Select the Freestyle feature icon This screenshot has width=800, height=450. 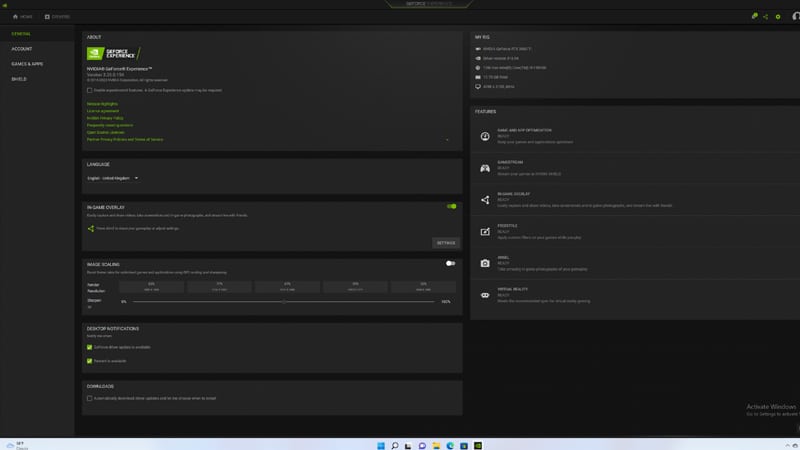pyautogui.click(x=485, y=231)
